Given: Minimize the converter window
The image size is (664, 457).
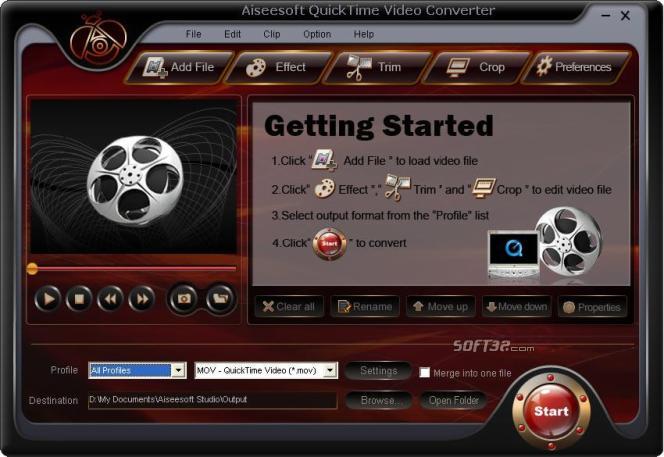Looking at the screenshot, I should point(606,16).
